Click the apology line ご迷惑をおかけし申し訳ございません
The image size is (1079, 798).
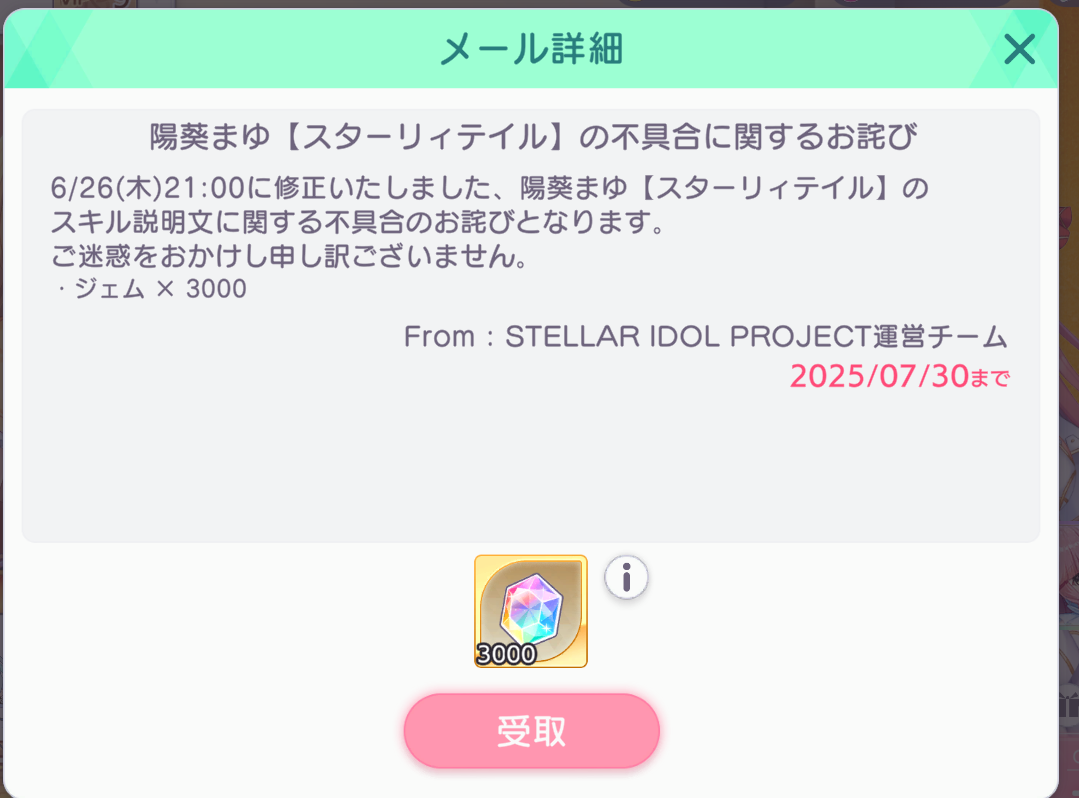coord(289,256)
